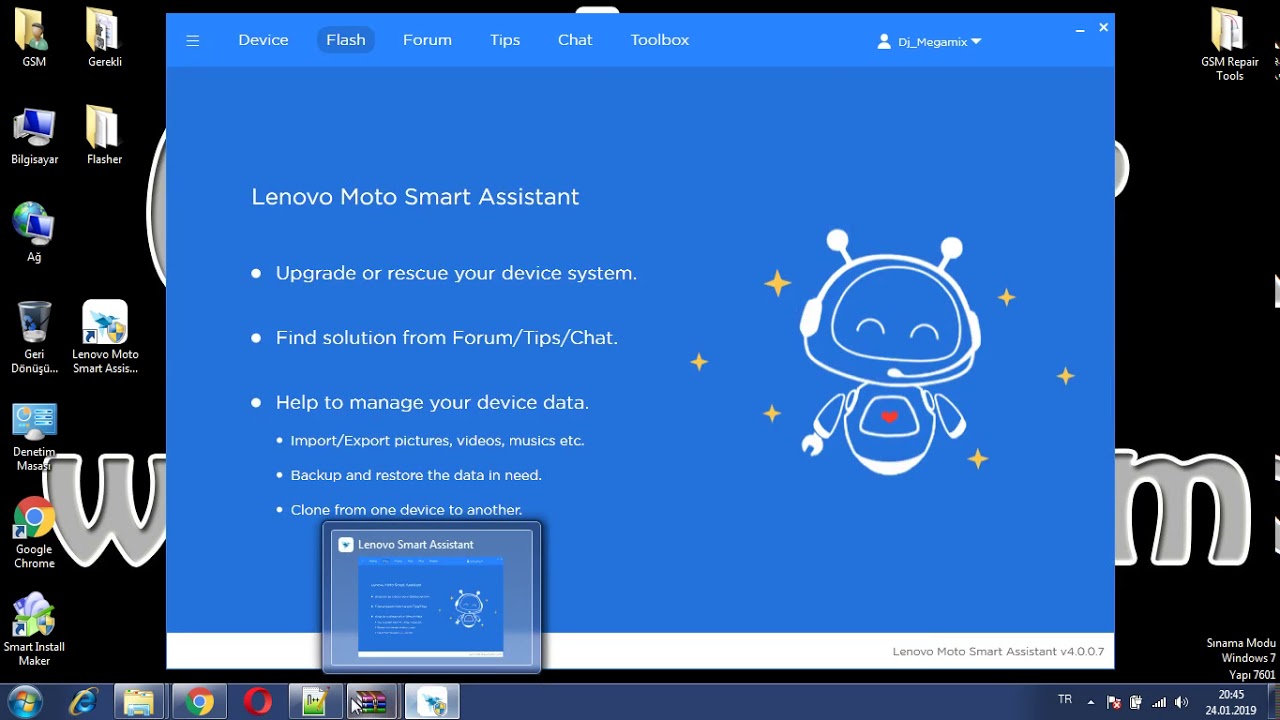
Task: Select the Geri Dönüşüm recycle bin
Action: click(x=34, y=337)
